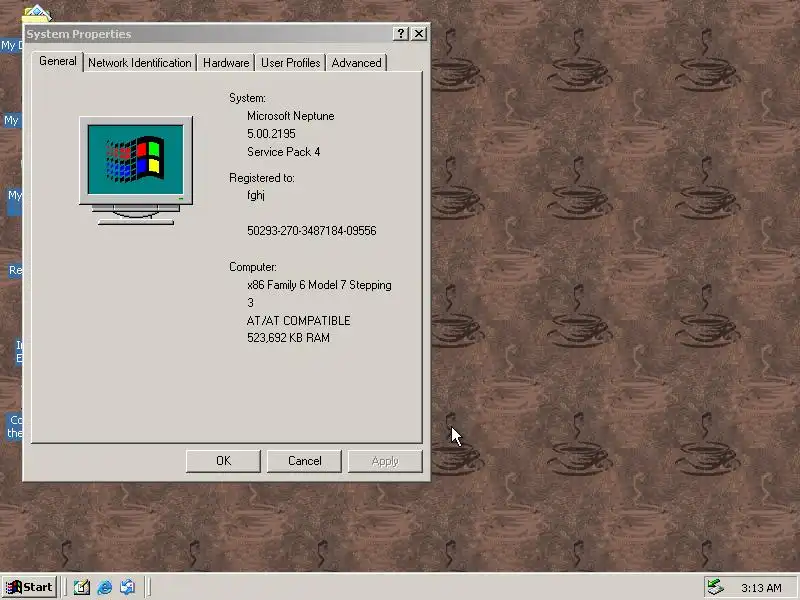Click the Unplug or Eject Hardware tray icon
Viewport: 800px width, 600px height.
715,587
